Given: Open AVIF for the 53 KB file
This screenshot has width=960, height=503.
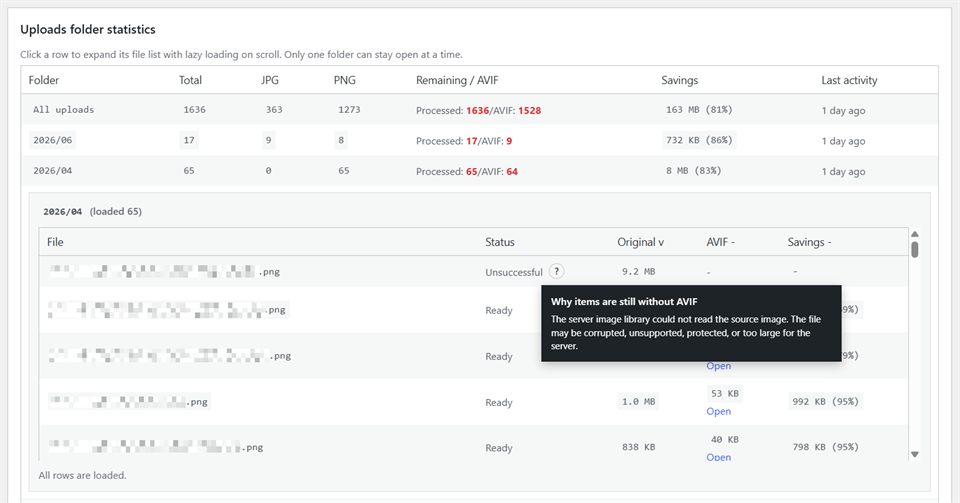Looking at the screenshot, I should coord(718,411).
